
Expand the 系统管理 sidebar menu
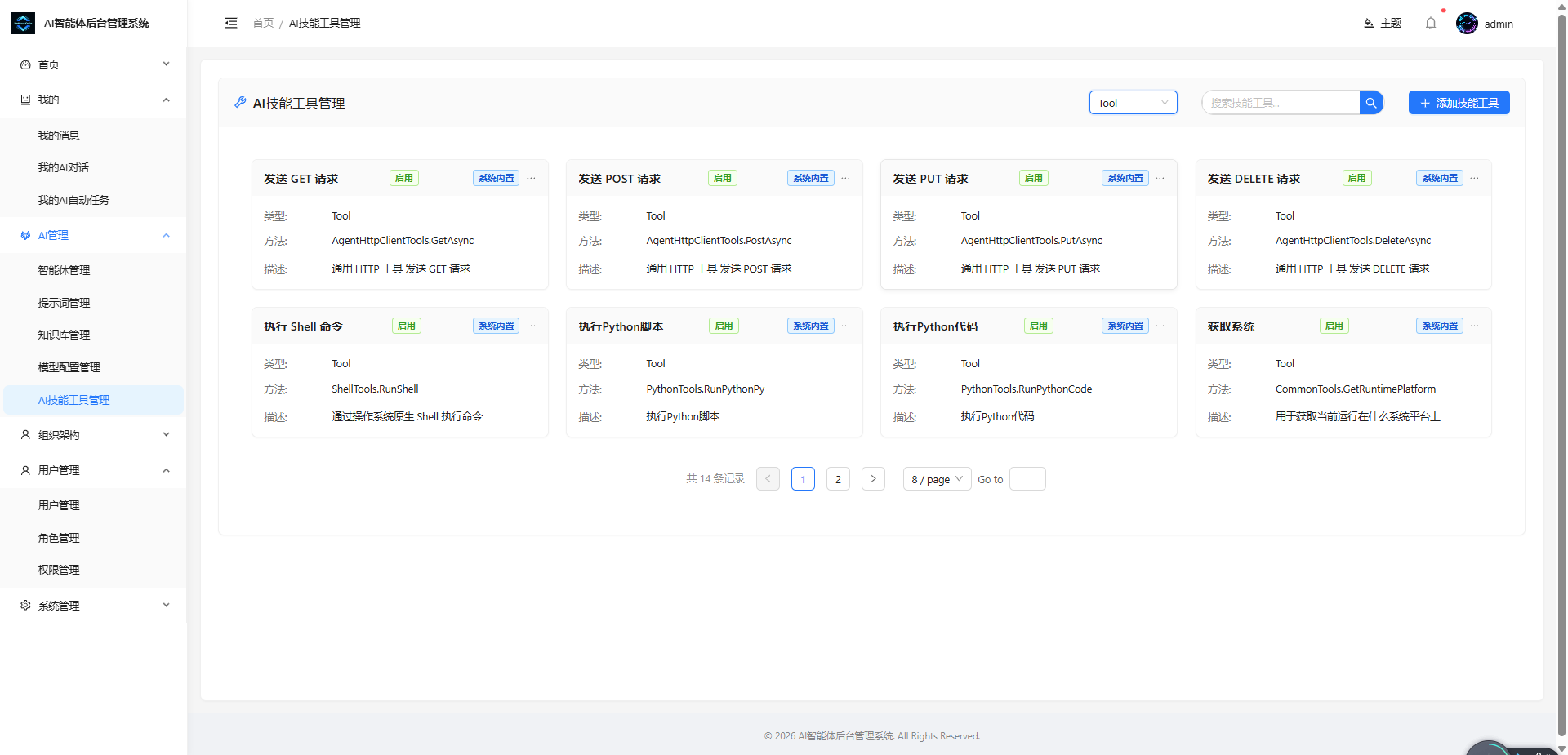[93, 606]
